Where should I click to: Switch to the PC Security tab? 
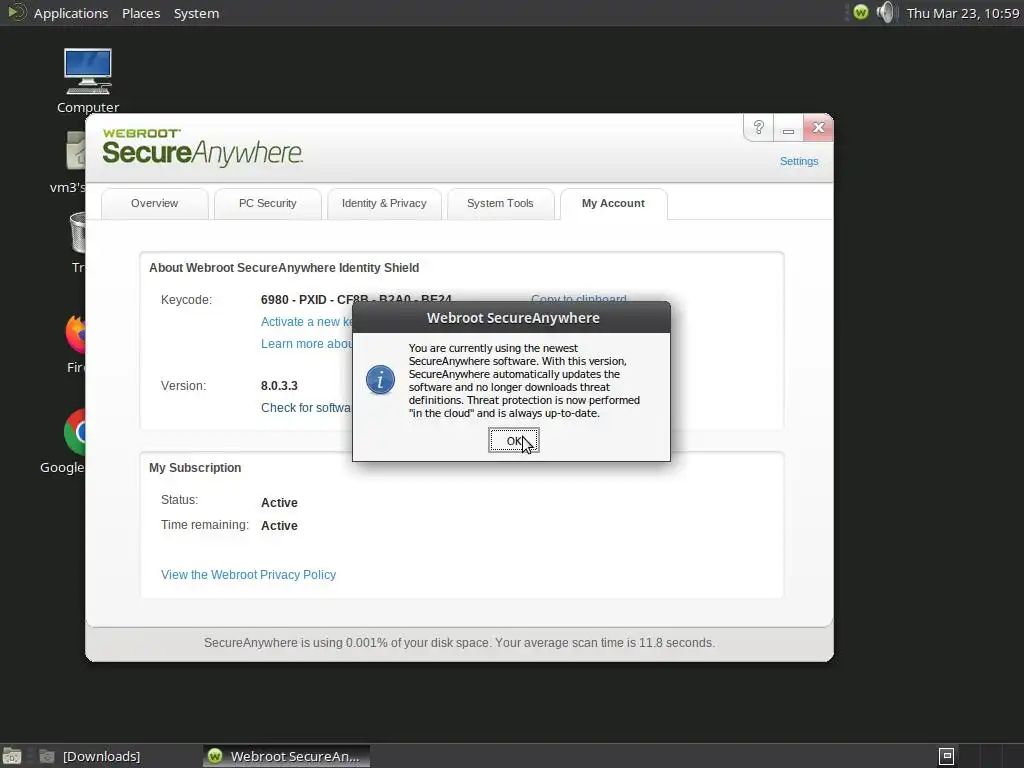pyautogui.click(x=268, y=203)
